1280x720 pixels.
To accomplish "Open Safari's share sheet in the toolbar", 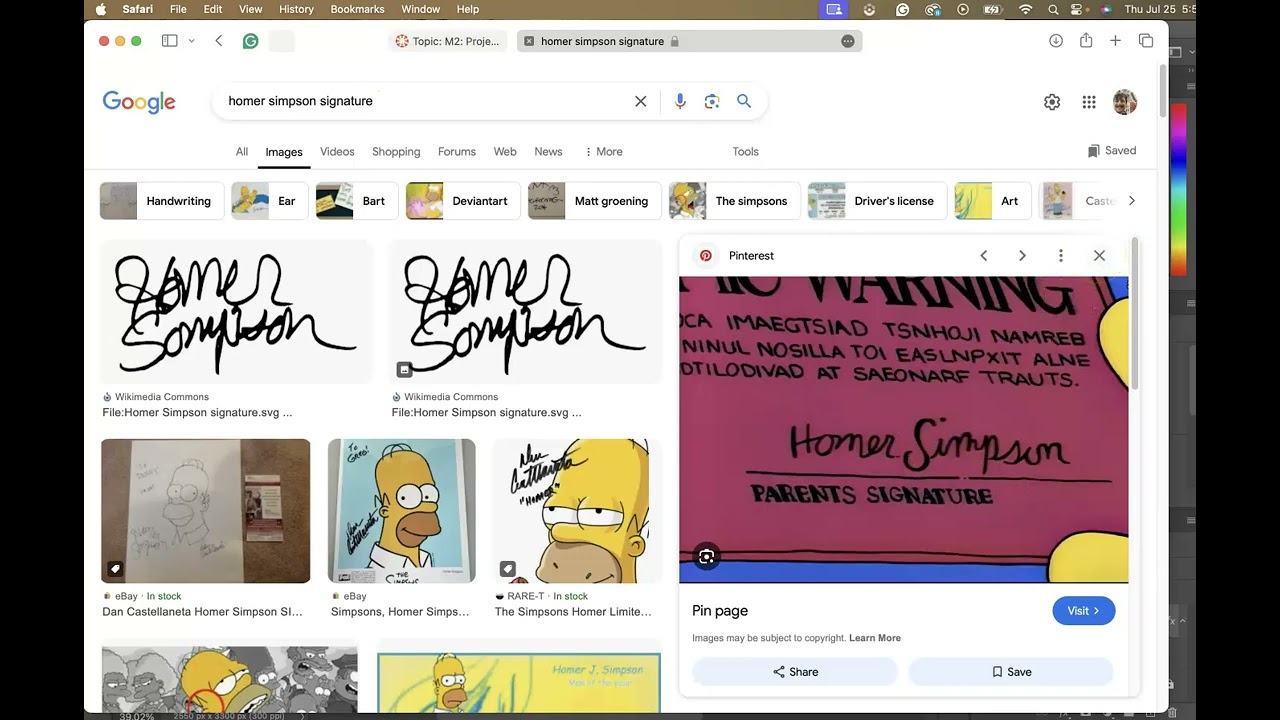I will tap(1086, 41).
